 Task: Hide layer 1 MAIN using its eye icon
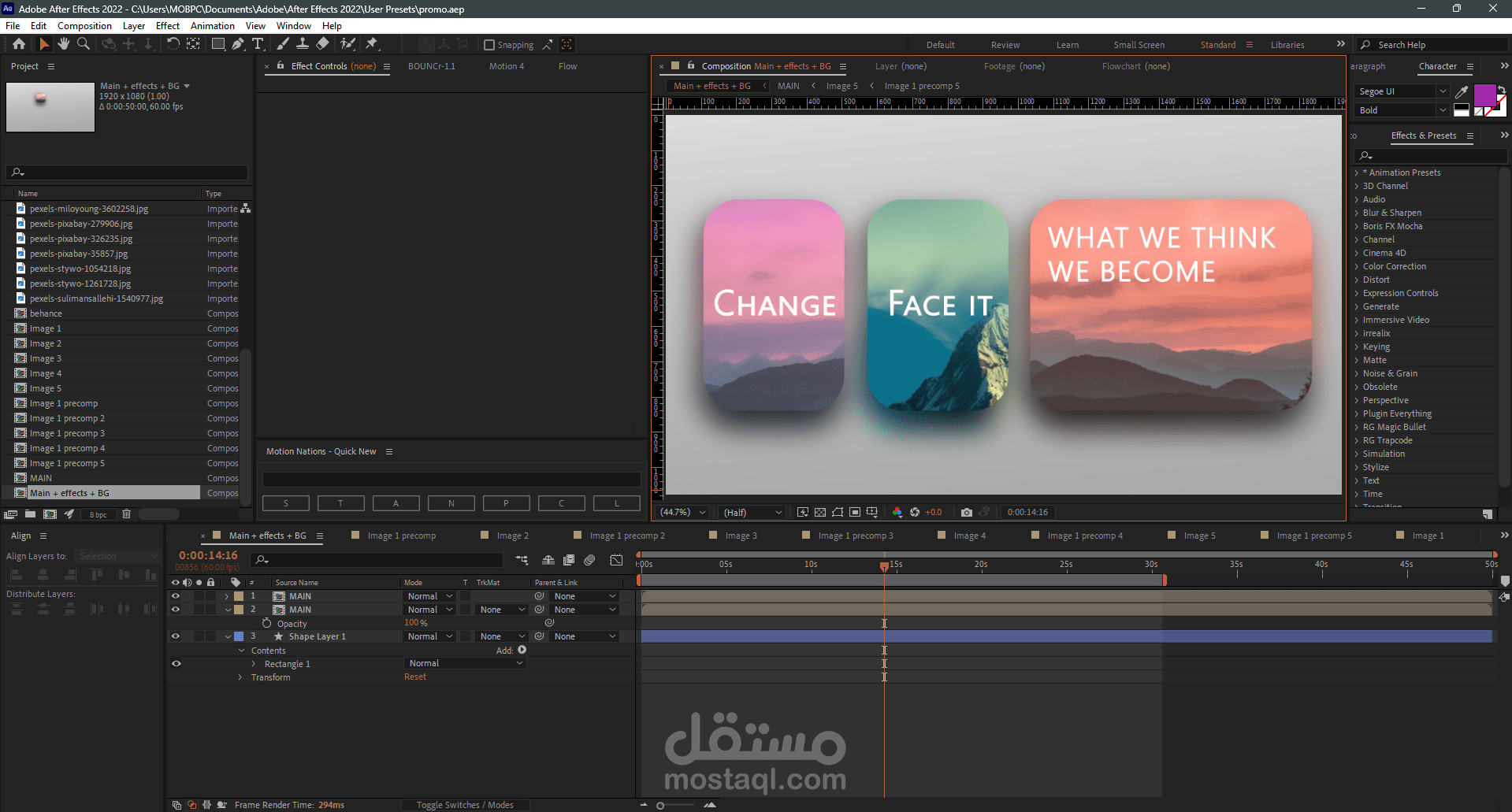coord(176,596)
